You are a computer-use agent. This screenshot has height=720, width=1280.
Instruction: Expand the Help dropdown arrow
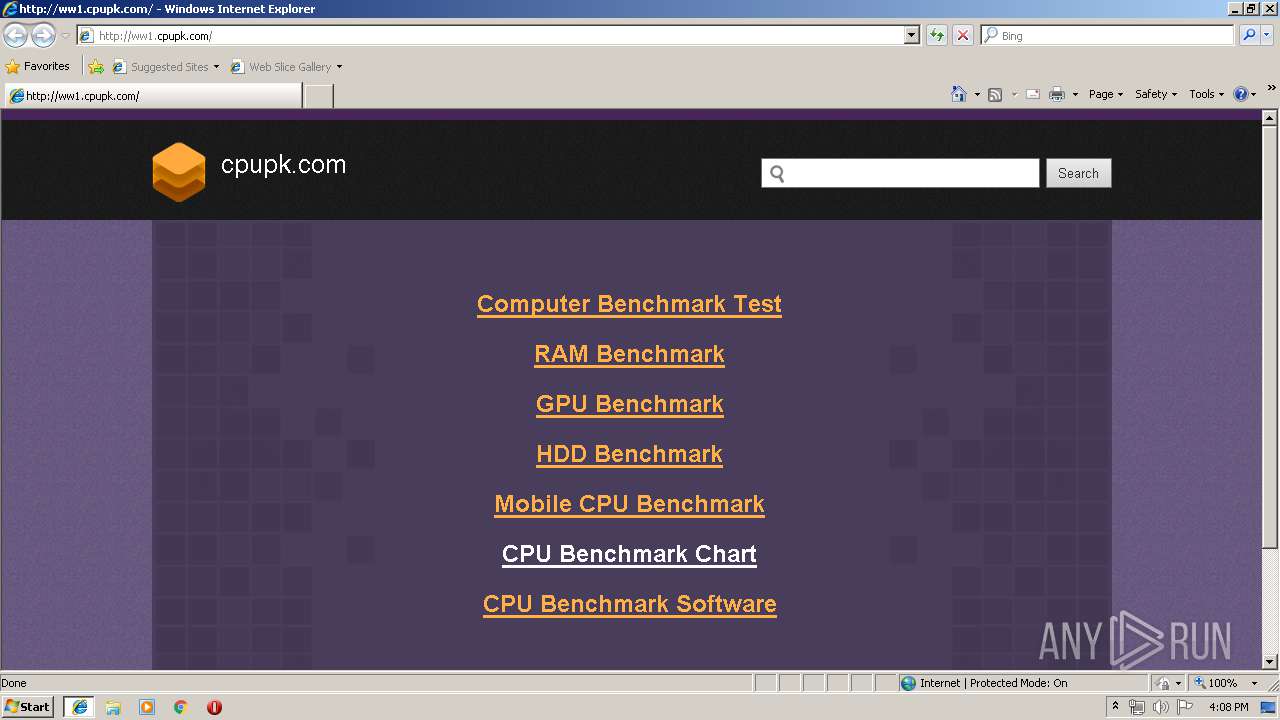[x=1255, y=95]
